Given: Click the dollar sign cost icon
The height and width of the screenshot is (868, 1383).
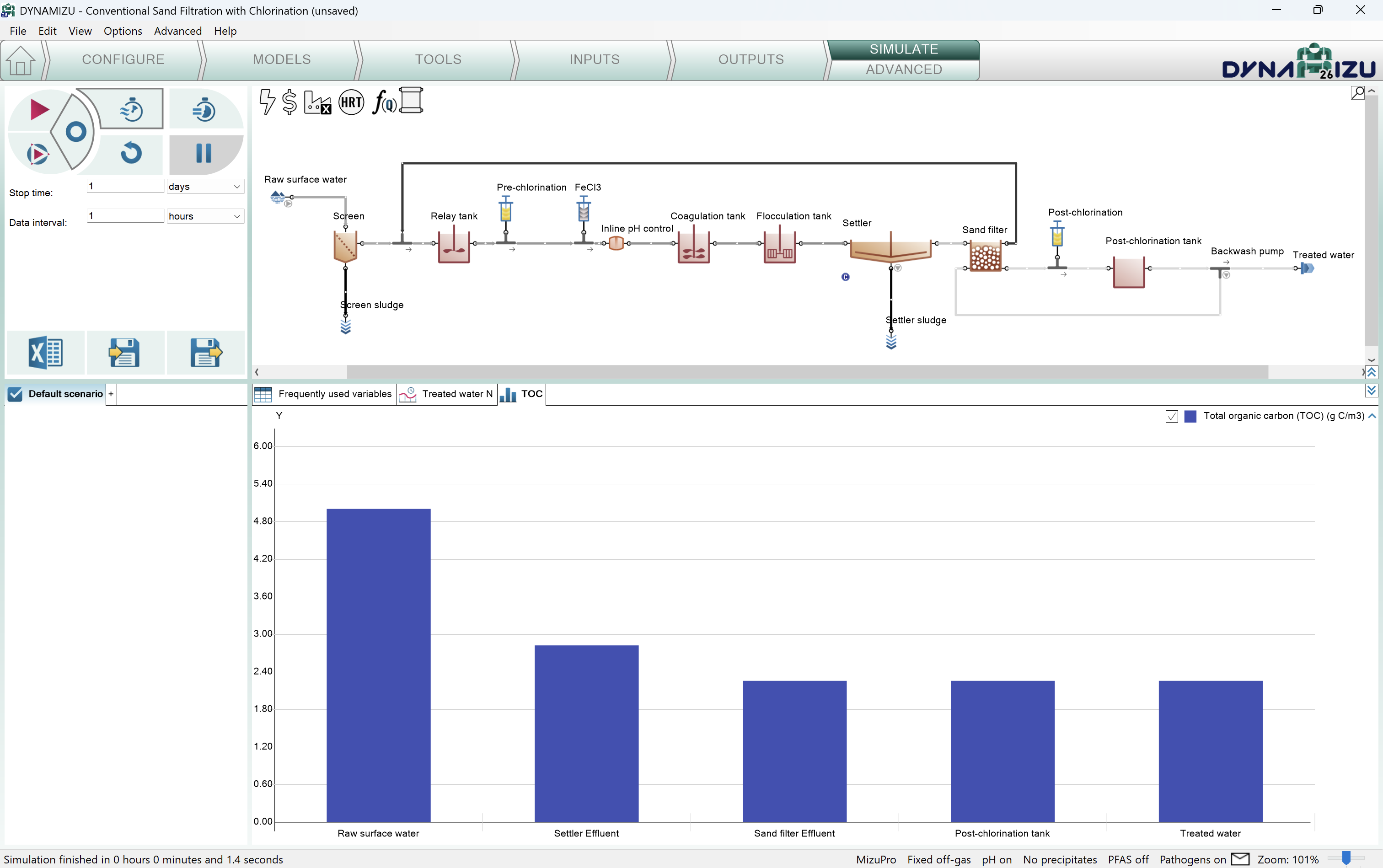Looking at the screenshot, I should 289,103.
